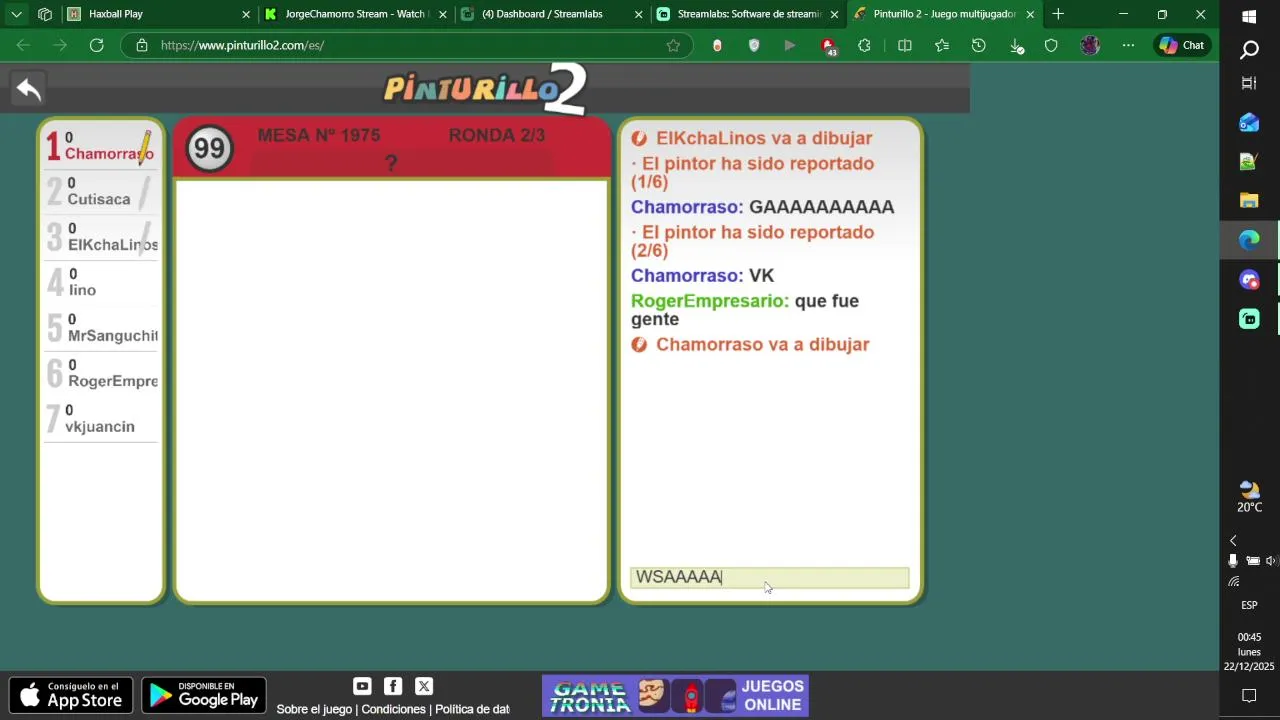Open the Política de datos link
Viewport: 1280px width, 720px height.
(472, 709)
